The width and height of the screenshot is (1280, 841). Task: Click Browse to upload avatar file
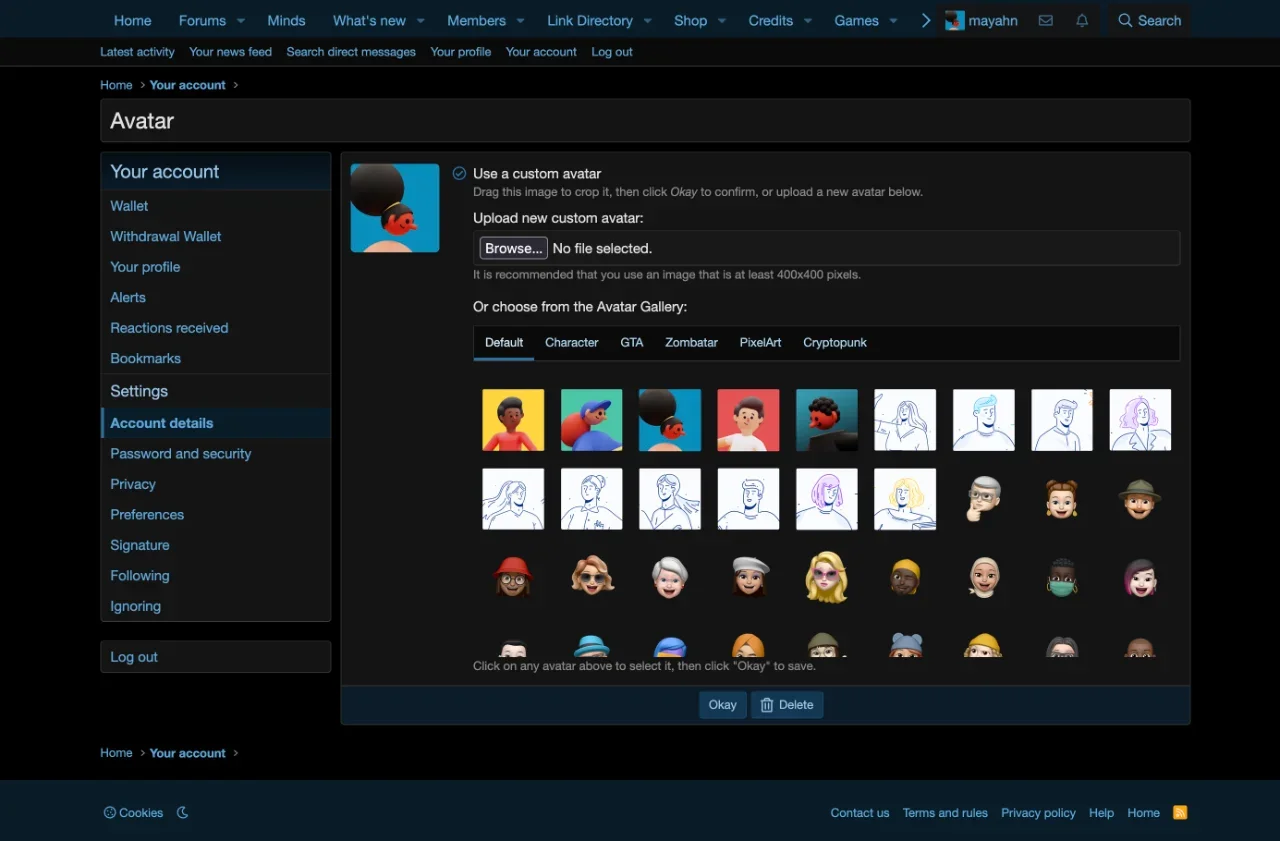[513, 248]
